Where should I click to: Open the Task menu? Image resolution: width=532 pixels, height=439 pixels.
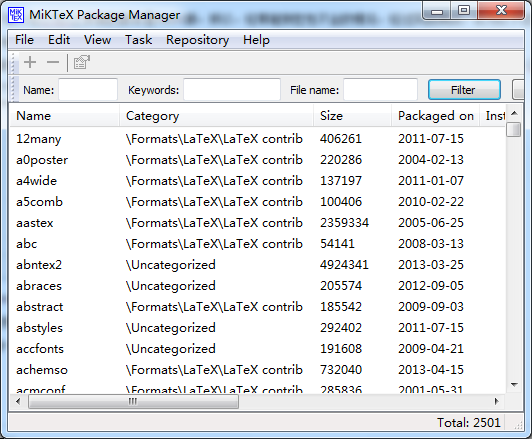[x=138, y=40]
